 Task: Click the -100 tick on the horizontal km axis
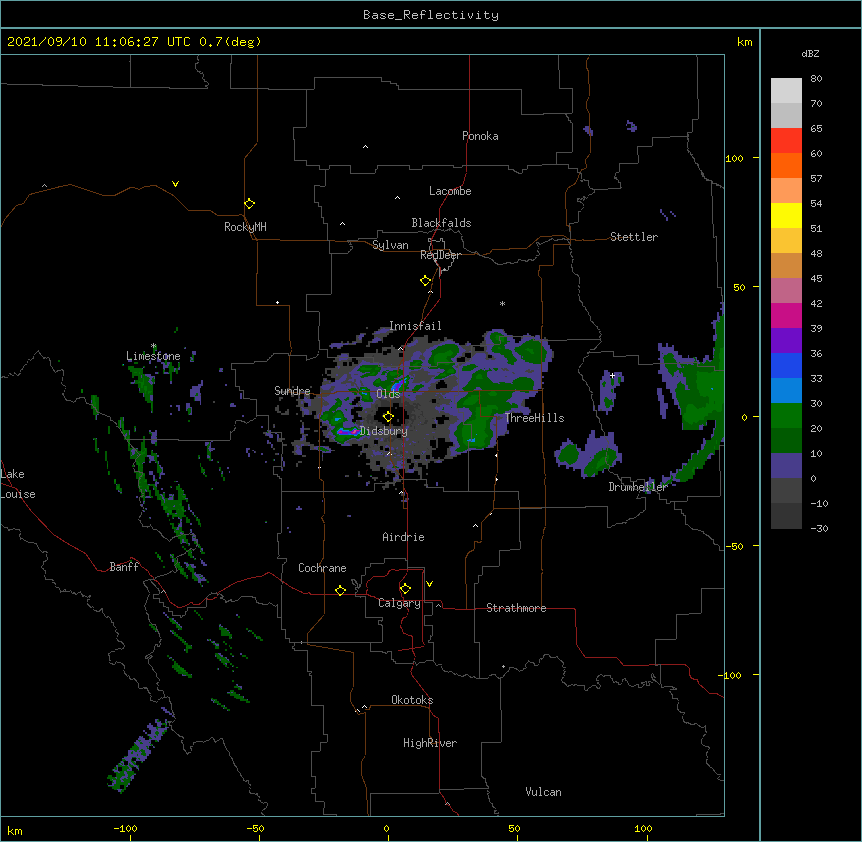125,828
